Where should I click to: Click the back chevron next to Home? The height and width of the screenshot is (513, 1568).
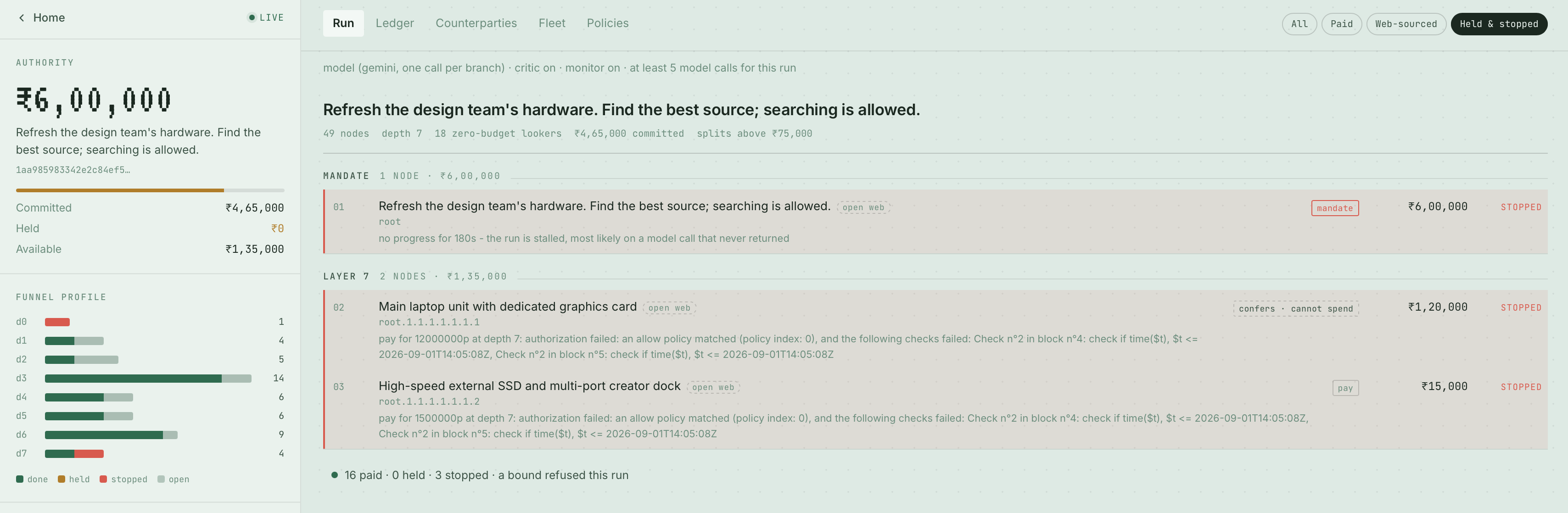pyautogui.click(x=22, y=17)
